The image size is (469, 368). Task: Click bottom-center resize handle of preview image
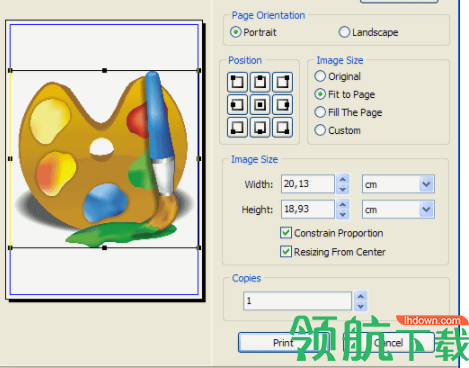click(104, 248)
